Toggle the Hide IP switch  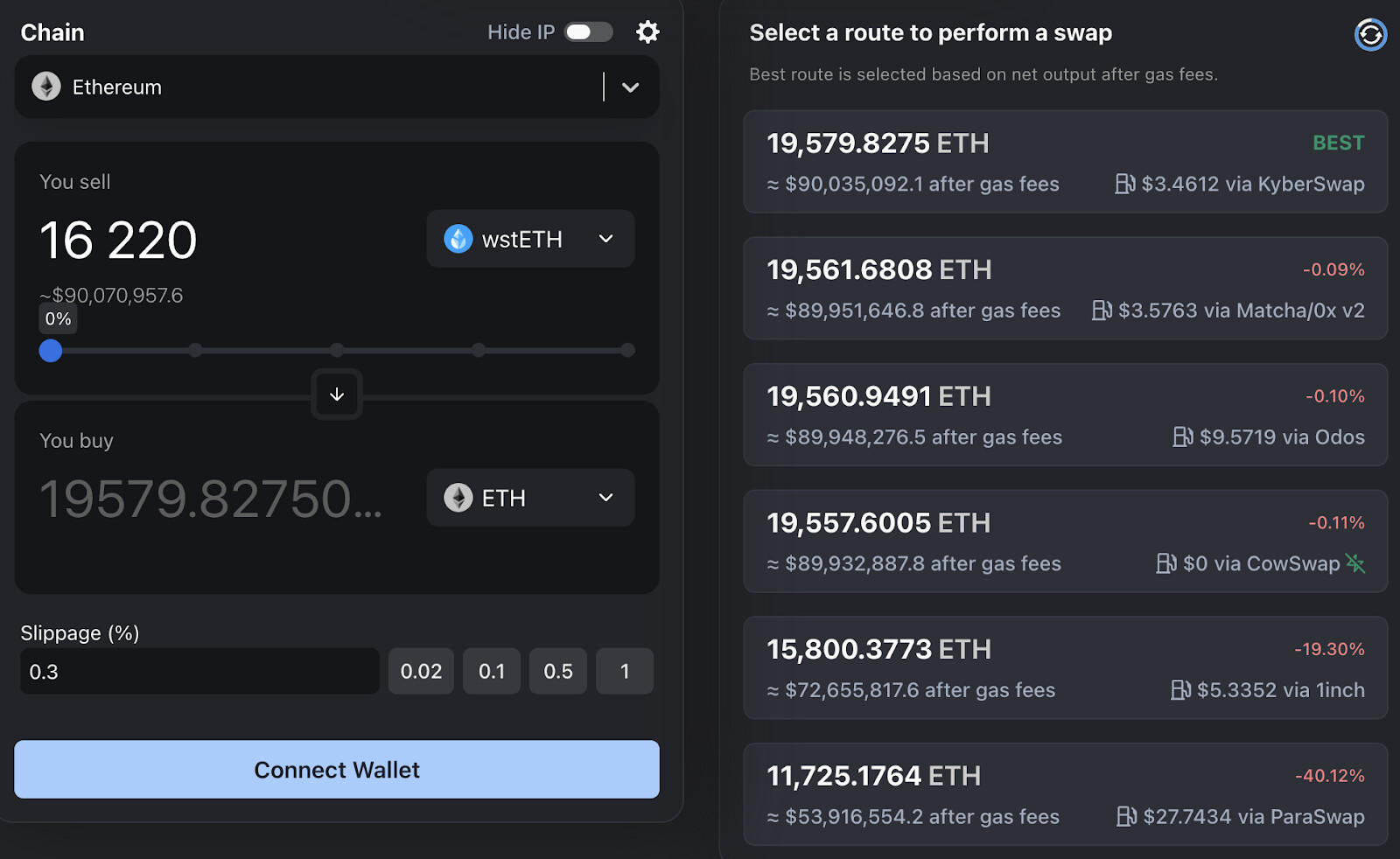[x=589, y=32]
